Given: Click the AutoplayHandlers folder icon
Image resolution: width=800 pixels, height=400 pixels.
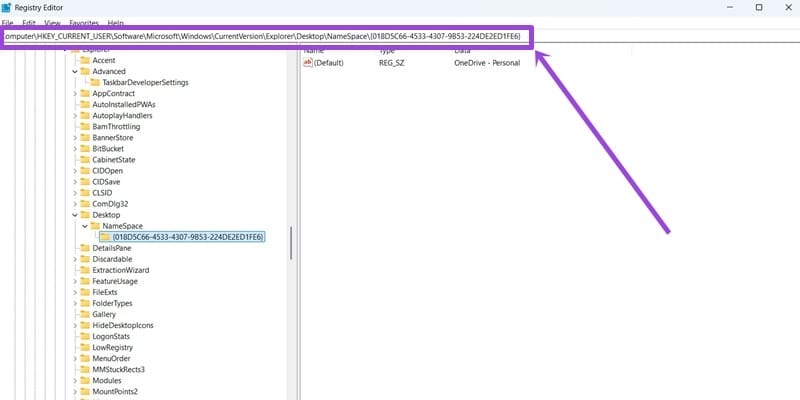Looking at the screenshot, I should tap(85, 115).
